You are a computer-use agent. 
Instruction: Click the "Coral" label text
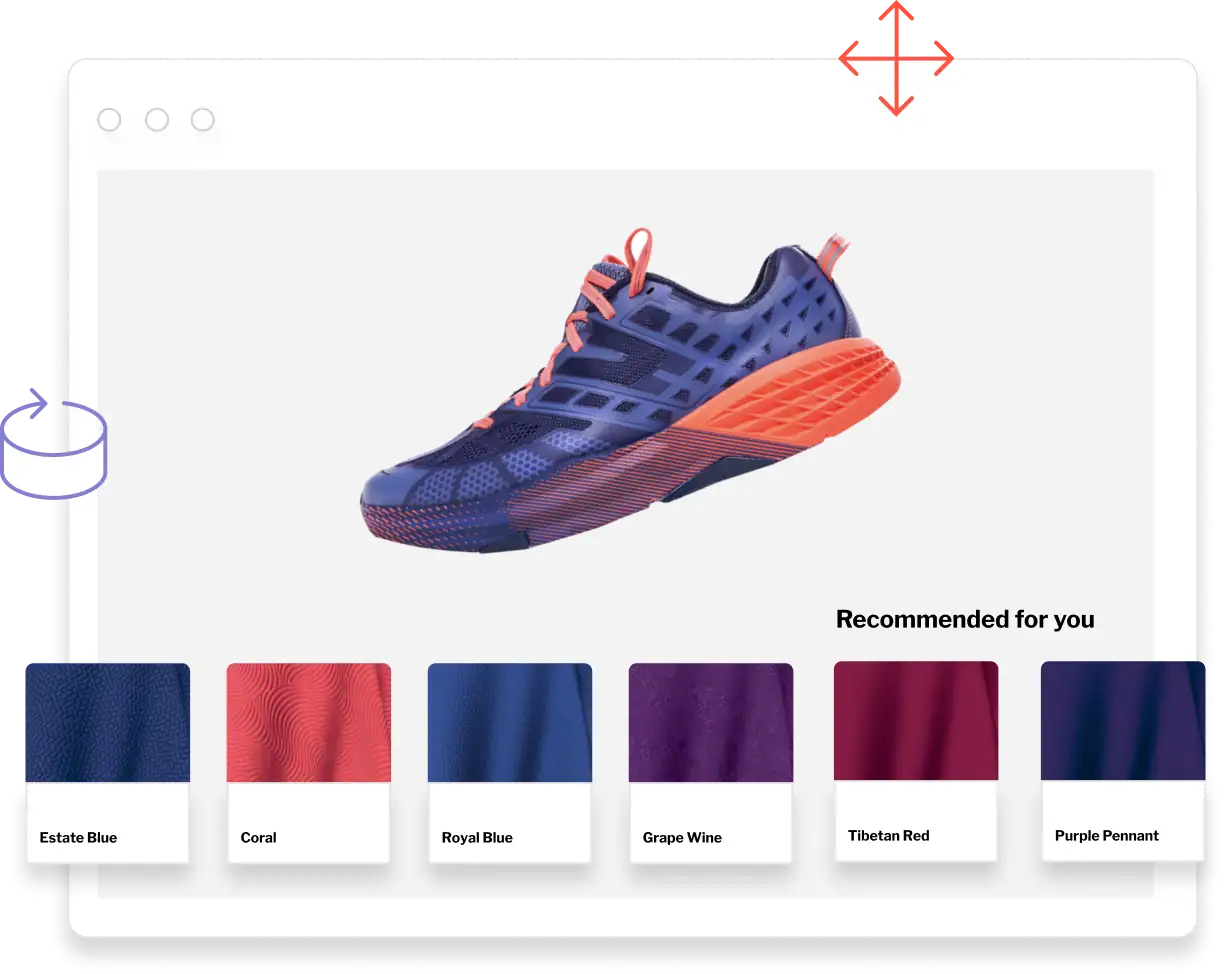coord(259,838)
